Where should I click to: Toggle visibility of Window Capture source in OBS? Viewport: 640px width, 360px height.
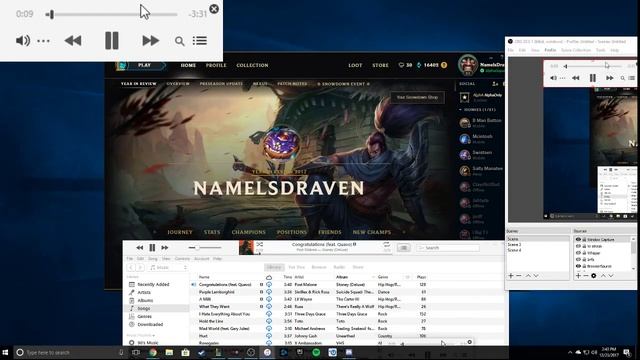(578, 240)
